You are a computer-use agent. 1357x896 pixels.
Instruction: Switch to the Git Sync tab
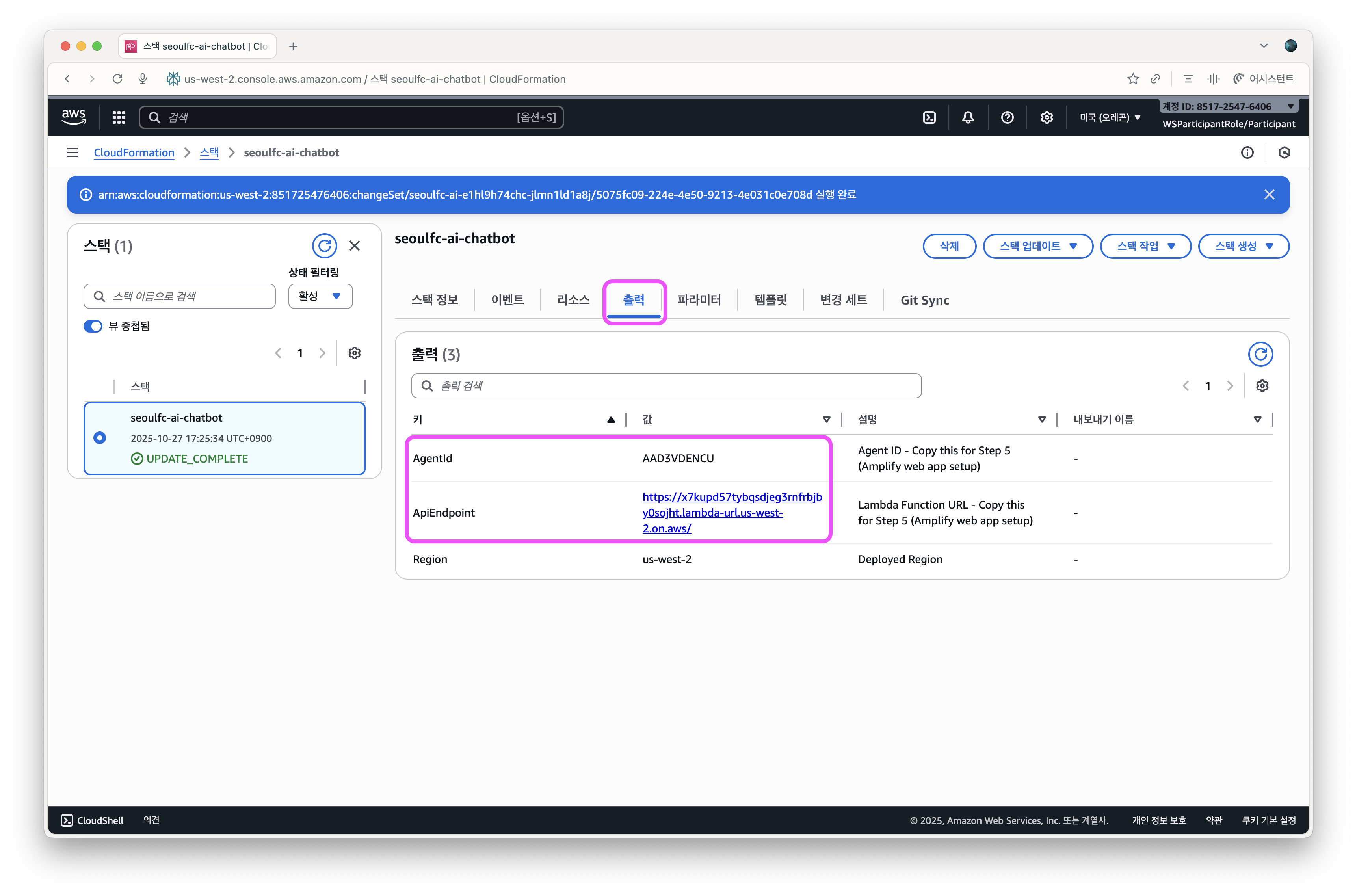pos(924,300)
